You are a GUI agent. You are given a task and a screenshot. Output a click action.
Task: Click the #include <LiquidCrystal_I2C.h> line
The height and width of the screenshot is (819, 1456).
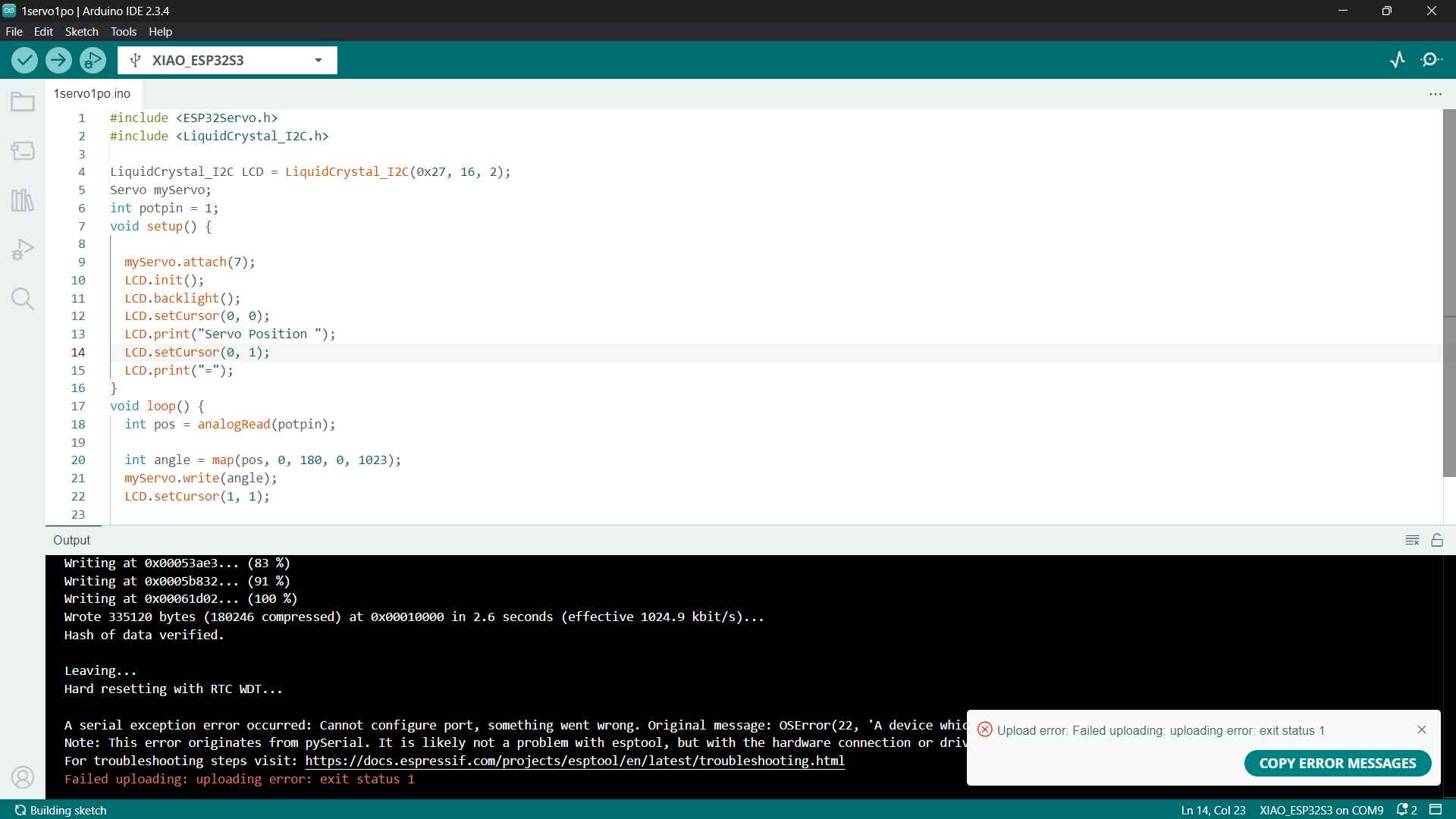[219, 136]
